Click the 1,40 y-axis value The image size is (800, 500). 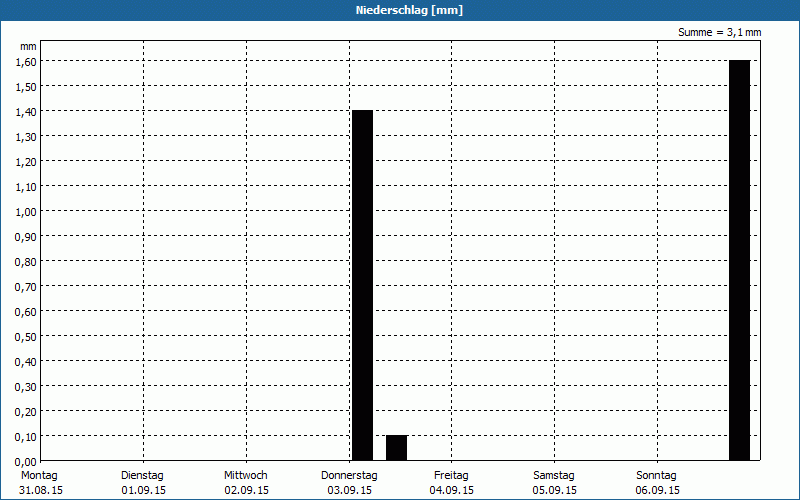tap(26, 112)
